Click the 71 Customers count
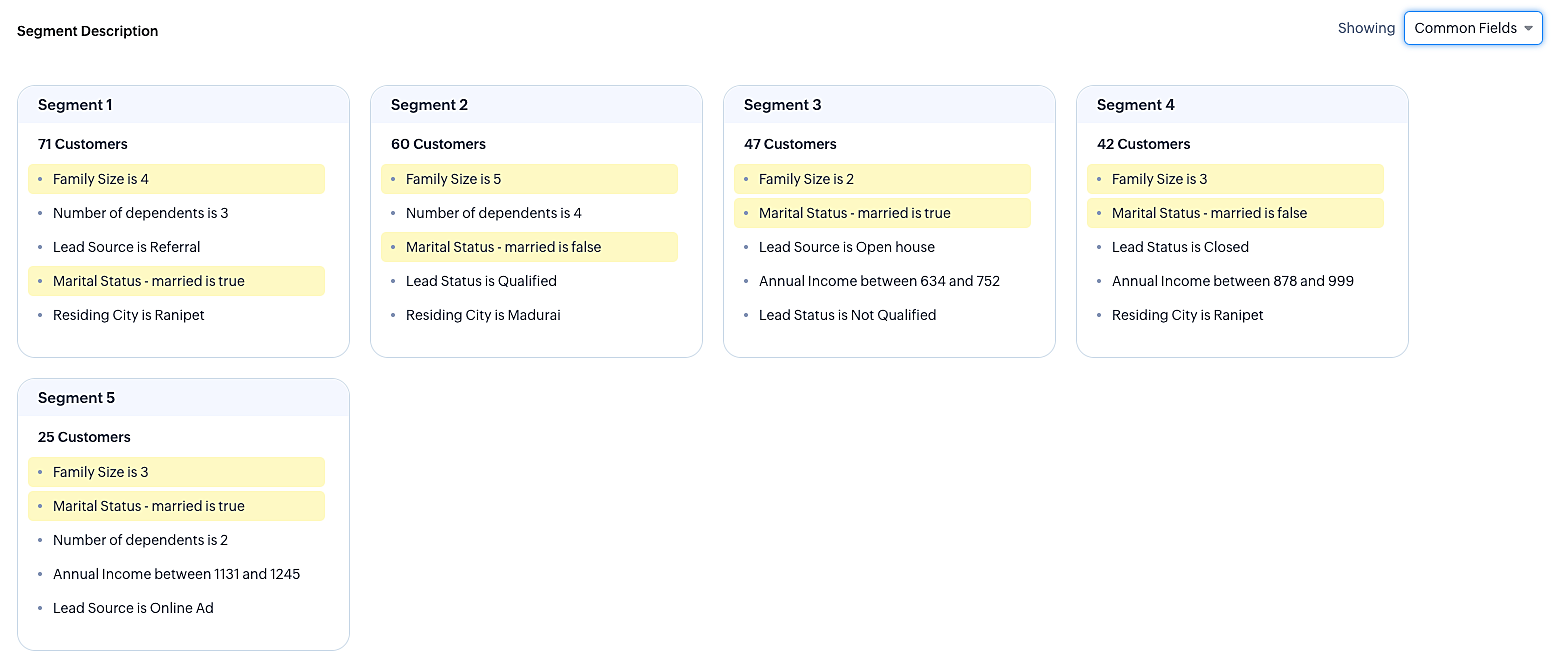Image resolution: width=1557 pixels, height=666 pixels. pyautogui.click(x=83, y=144)
